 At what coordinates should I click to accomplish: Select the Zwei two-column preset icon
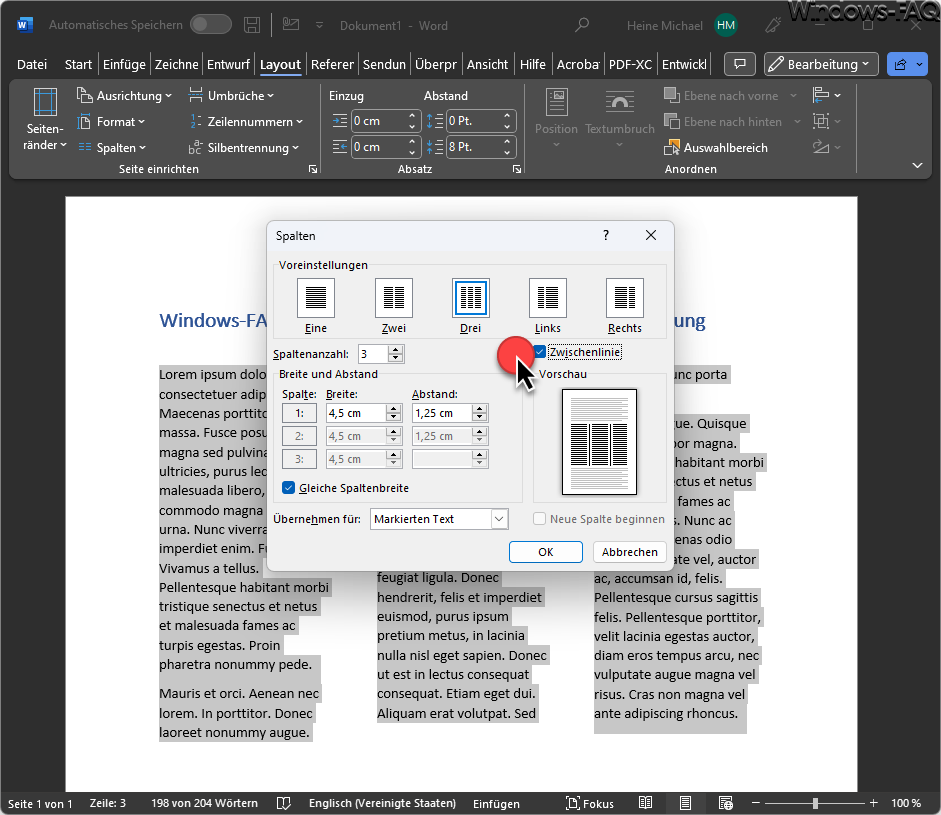[394, 298]
